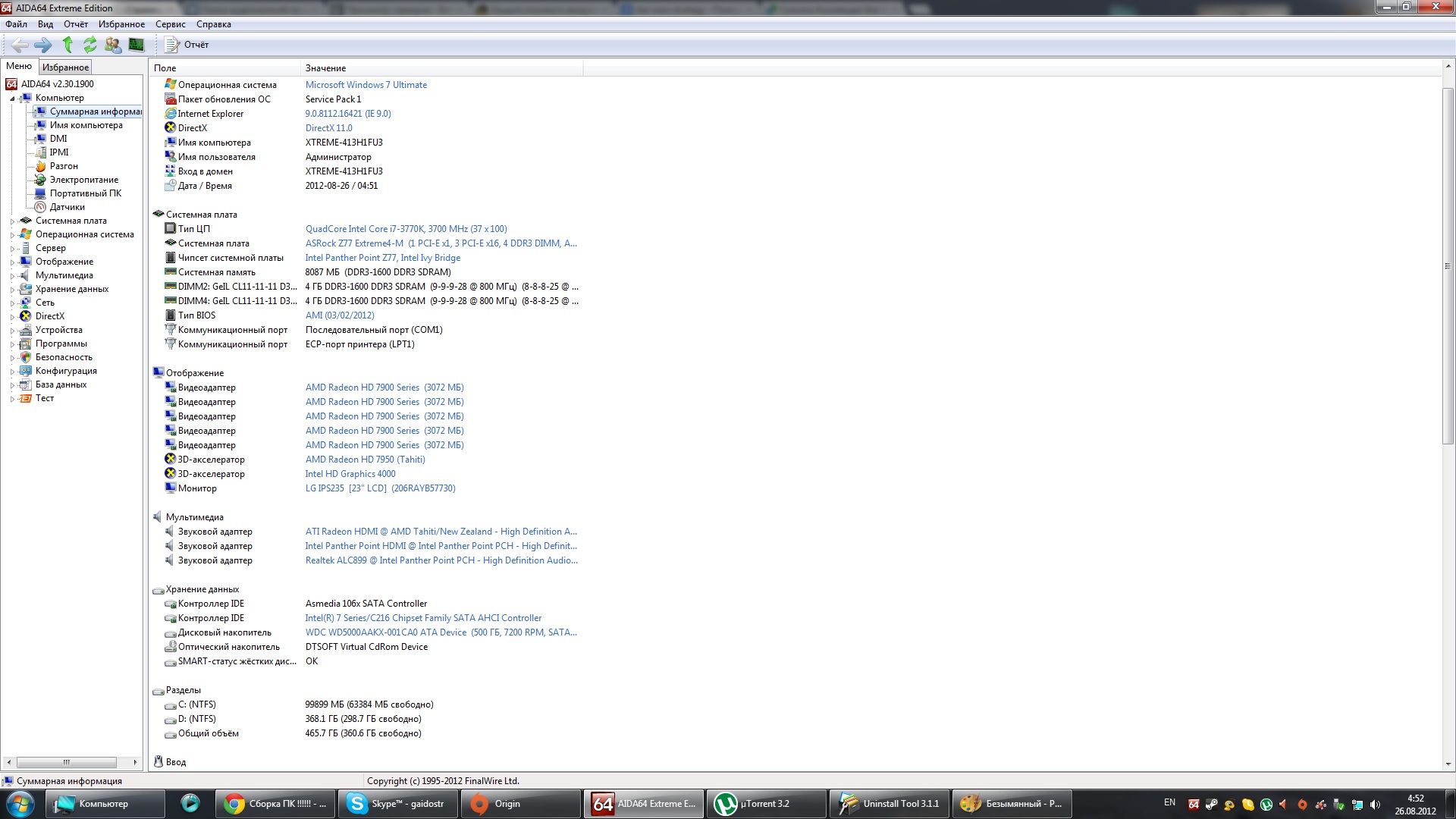Click the Отчёт report toolbar button
This screenshot has height=819, width=1456.
pos(187,45)
